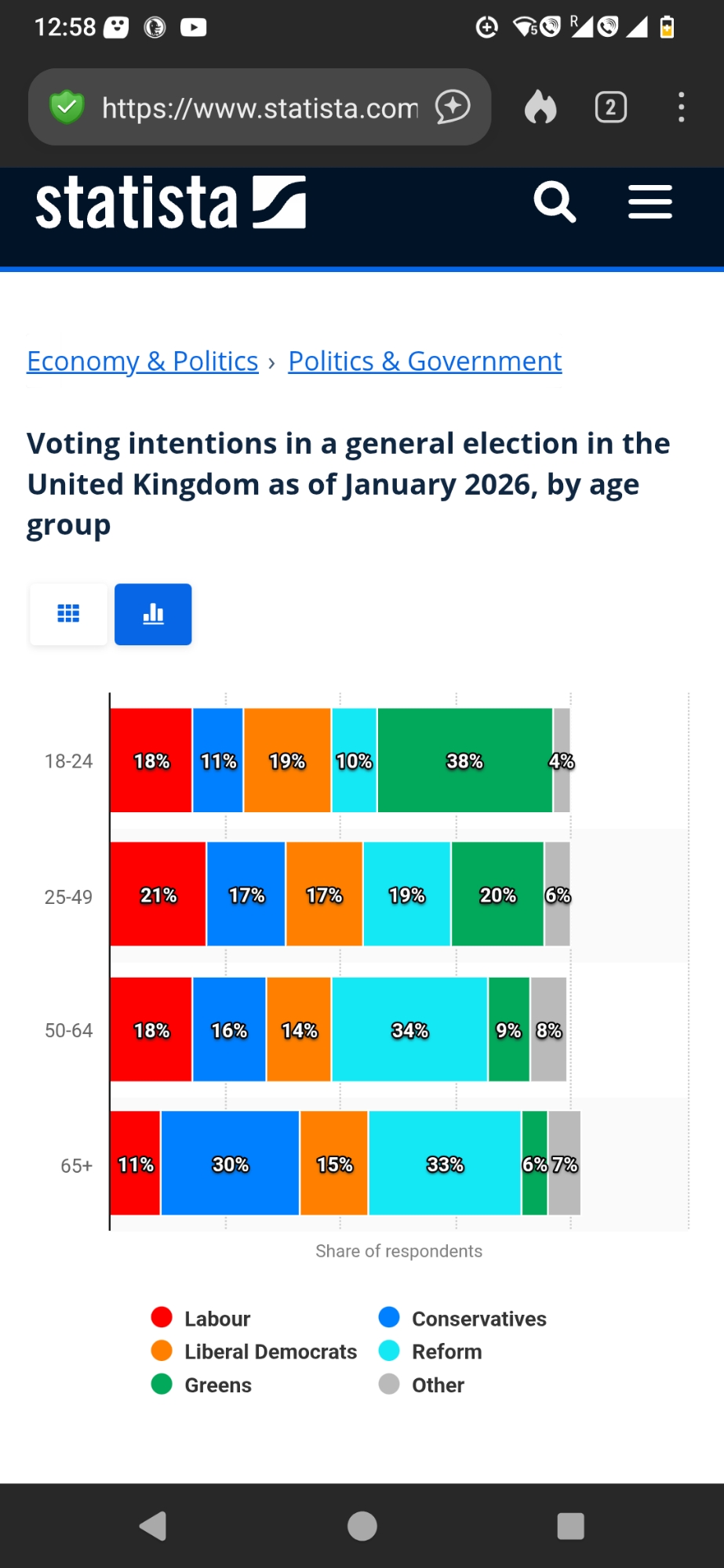The image size is (724, 1568).
Task: Switch to table grid view
Action: [68, 614]
